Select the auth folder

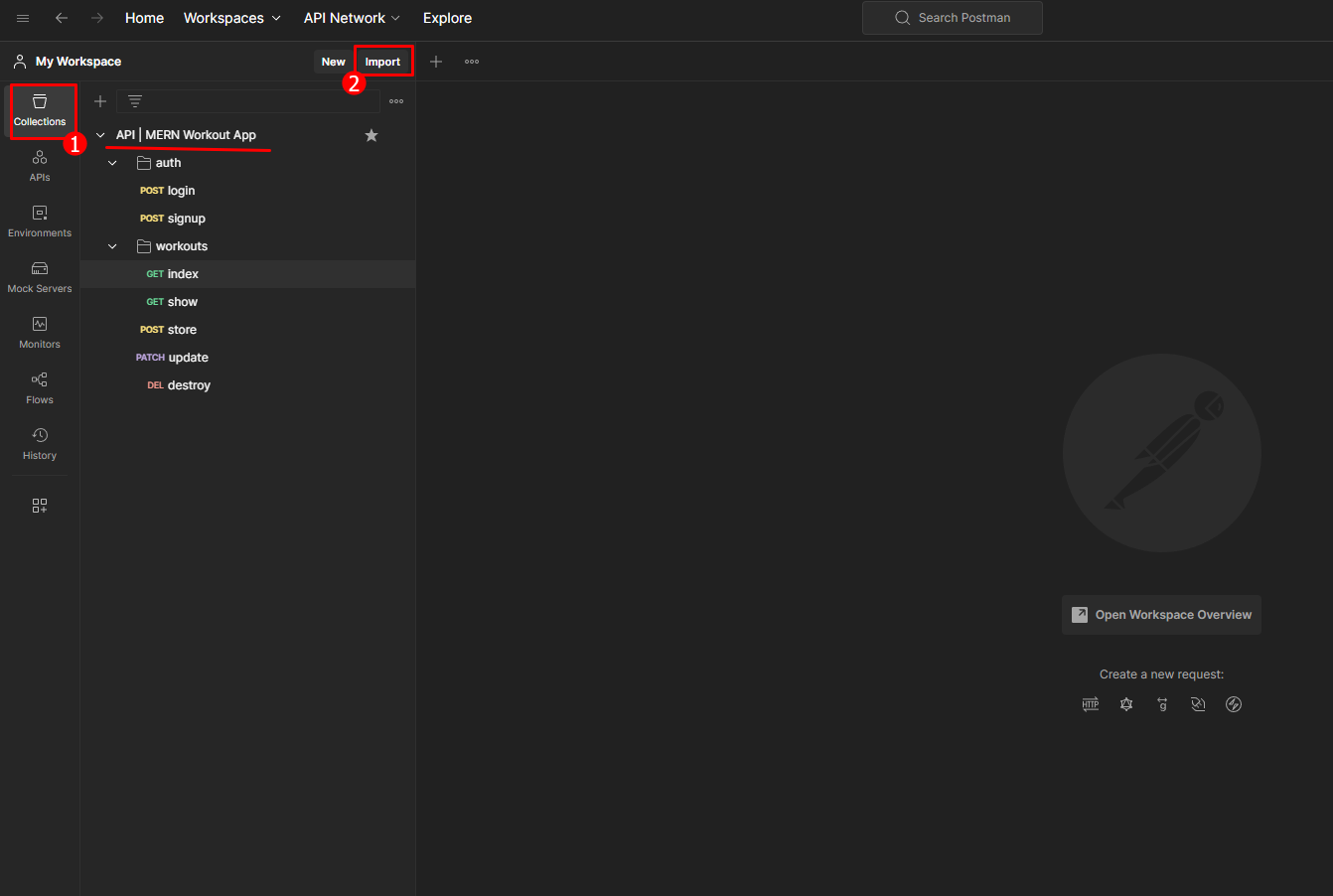pos(159,163)
